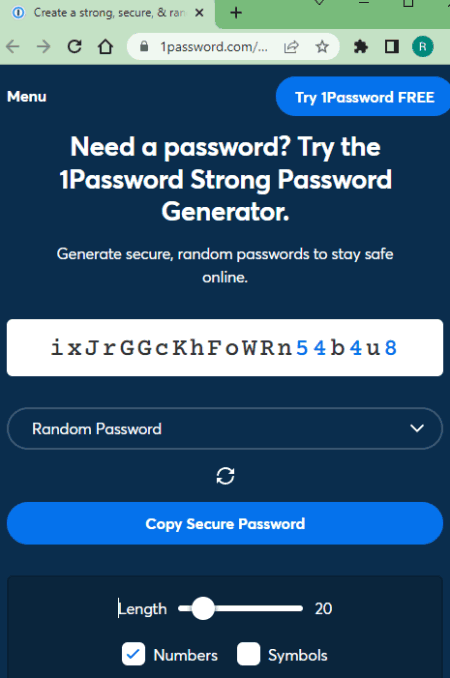Click Try 1Password FREE button

(363, 97)
